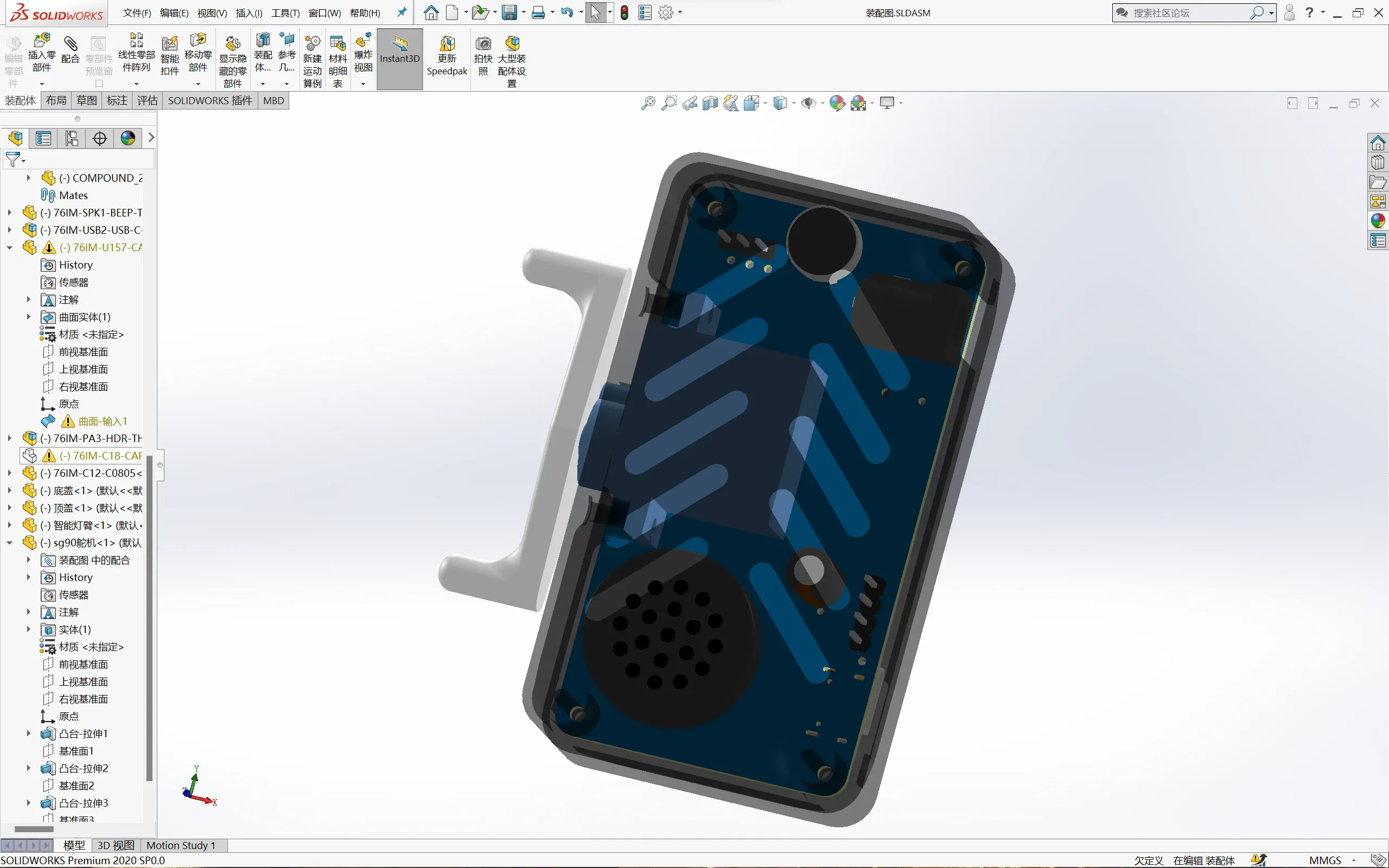Switch to SOLIDWORKS 插件 tab

click(x=210, y=100)
